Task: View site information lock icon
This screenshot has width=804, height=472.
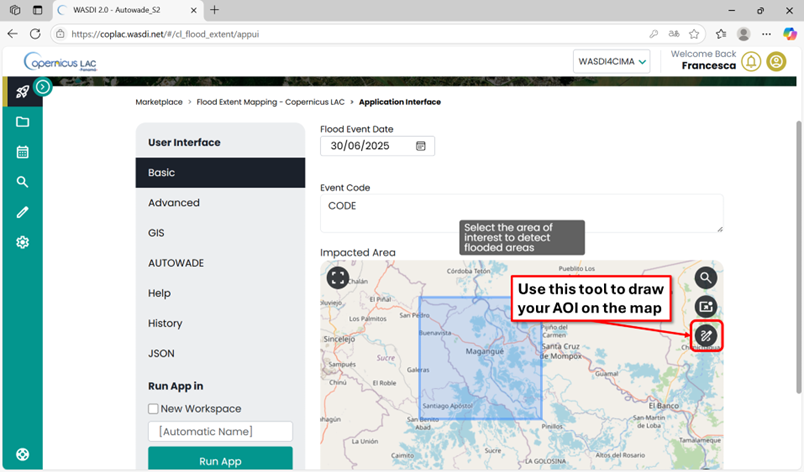Action: click(x=61, y=34)
